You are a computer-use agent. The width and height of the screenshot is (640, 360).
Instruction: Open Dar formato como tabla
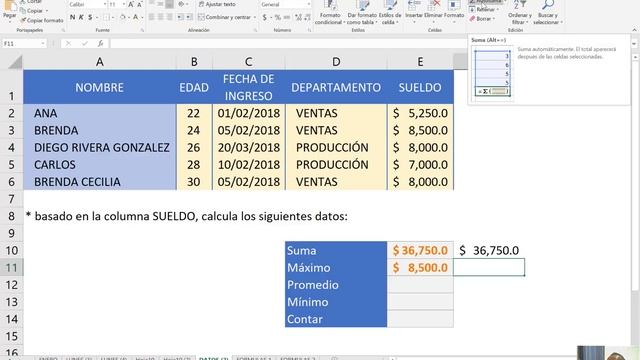(362, 13)
